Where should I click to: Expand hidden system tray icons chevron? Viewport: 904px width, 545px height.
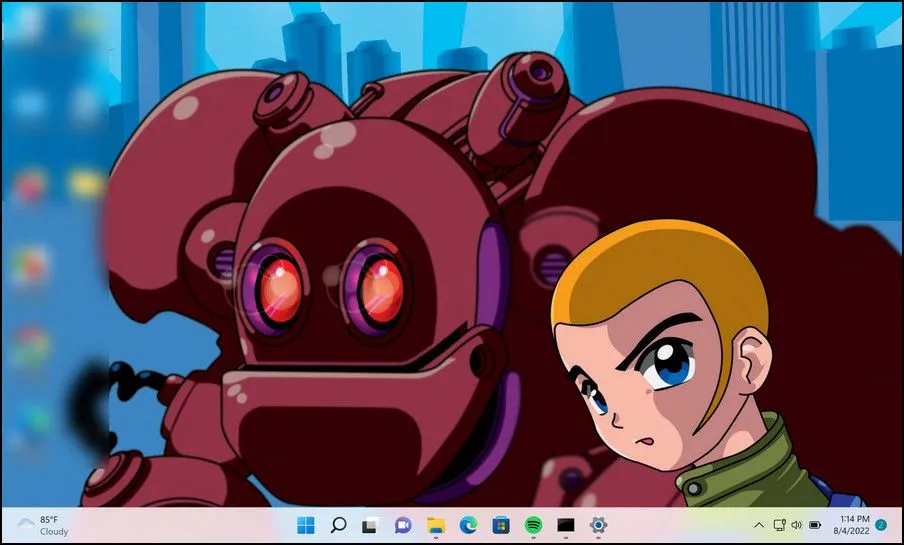(x=759, y=525)
